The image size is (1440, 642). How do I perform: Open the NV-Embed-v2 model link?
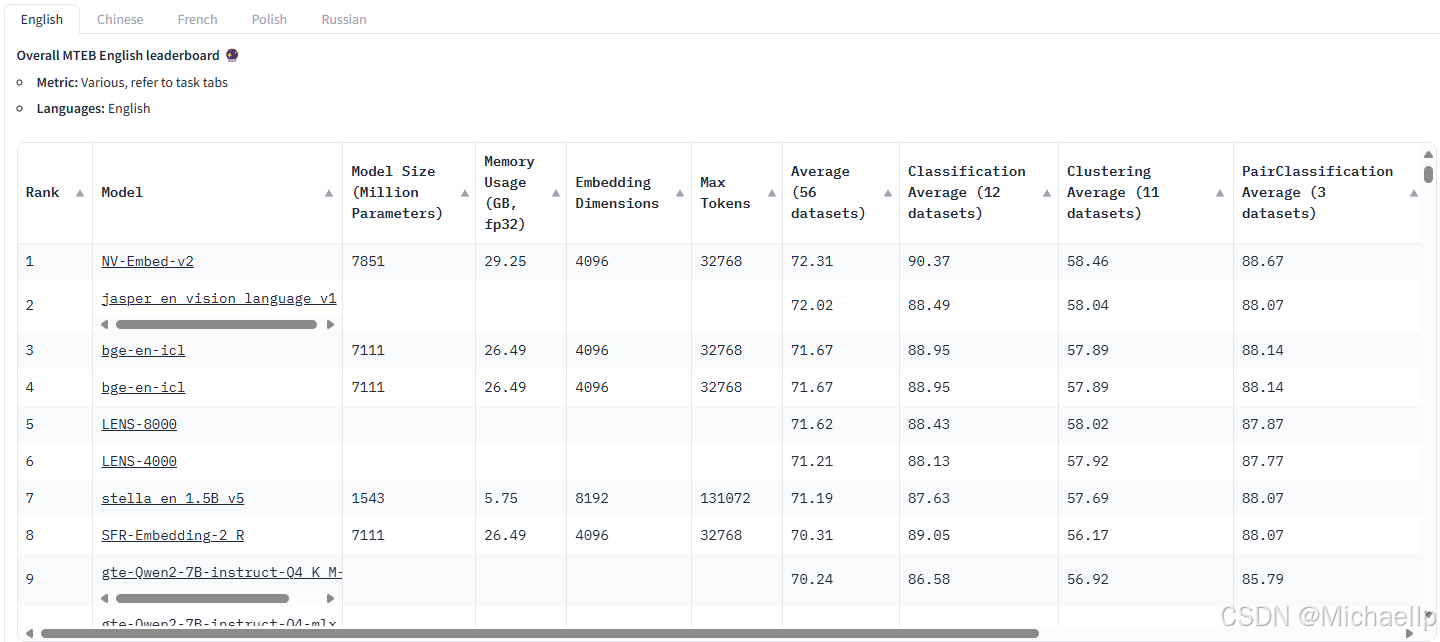(x=147, y=261)
